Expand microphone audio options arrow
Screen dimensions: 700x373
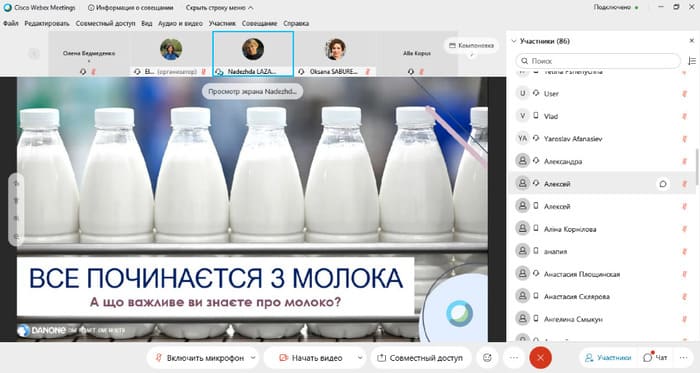pyautogui.click(x=253, y=358)
